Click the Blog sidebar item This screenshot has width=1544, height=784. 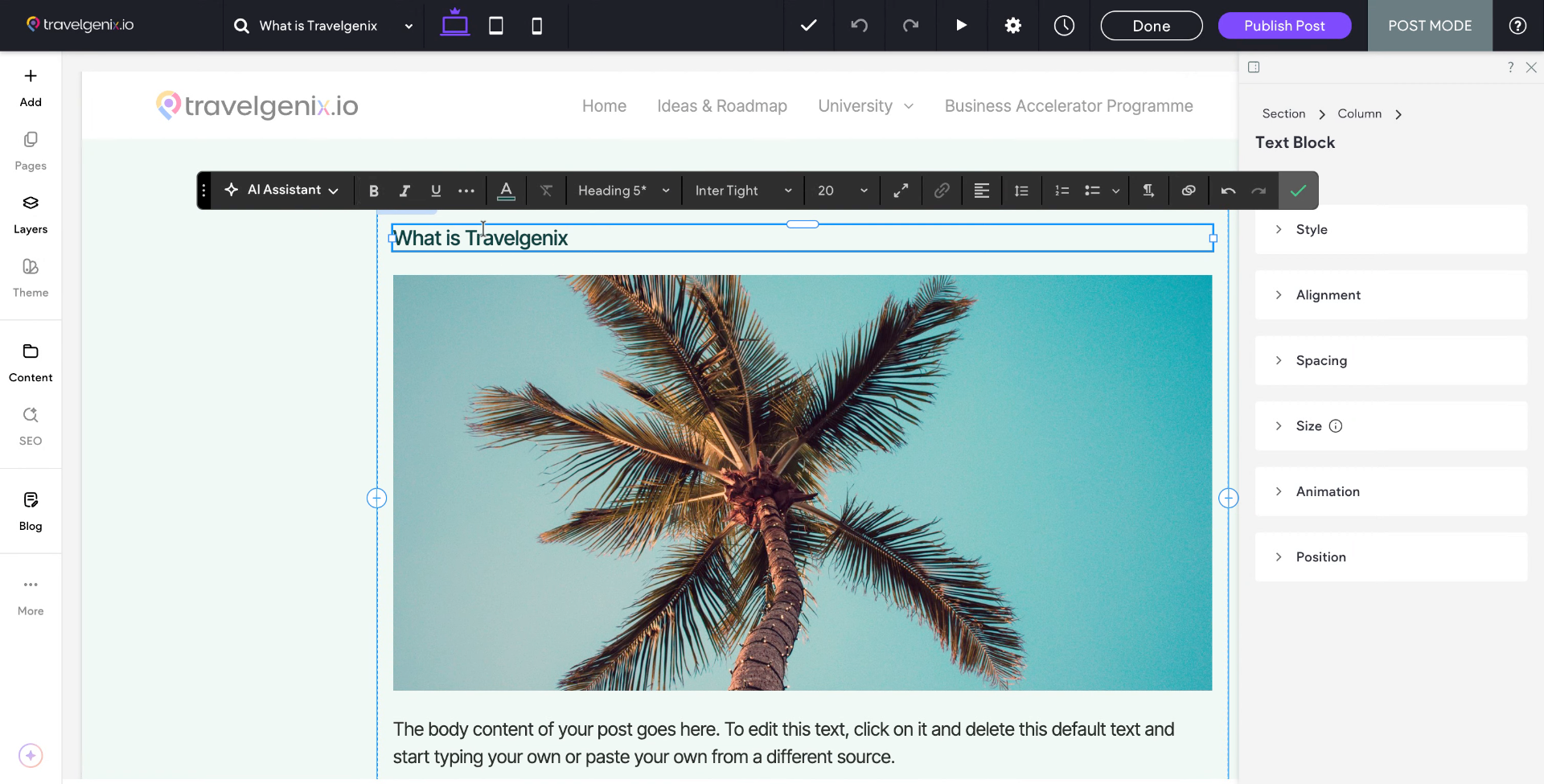pos(30,510)
